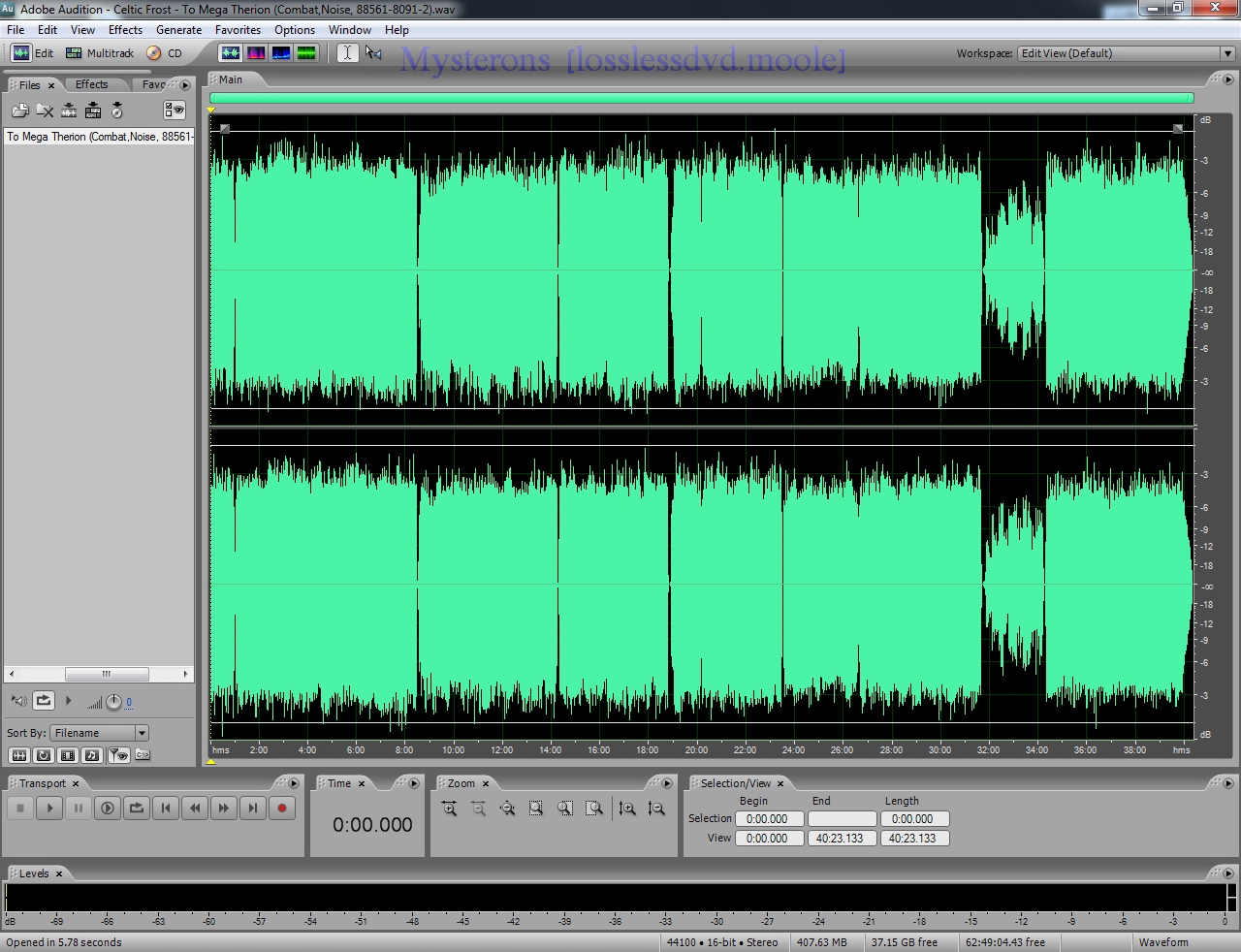Select the Scrub tool icon
The height and width of the screenshot is (952, 1241).
373,53
